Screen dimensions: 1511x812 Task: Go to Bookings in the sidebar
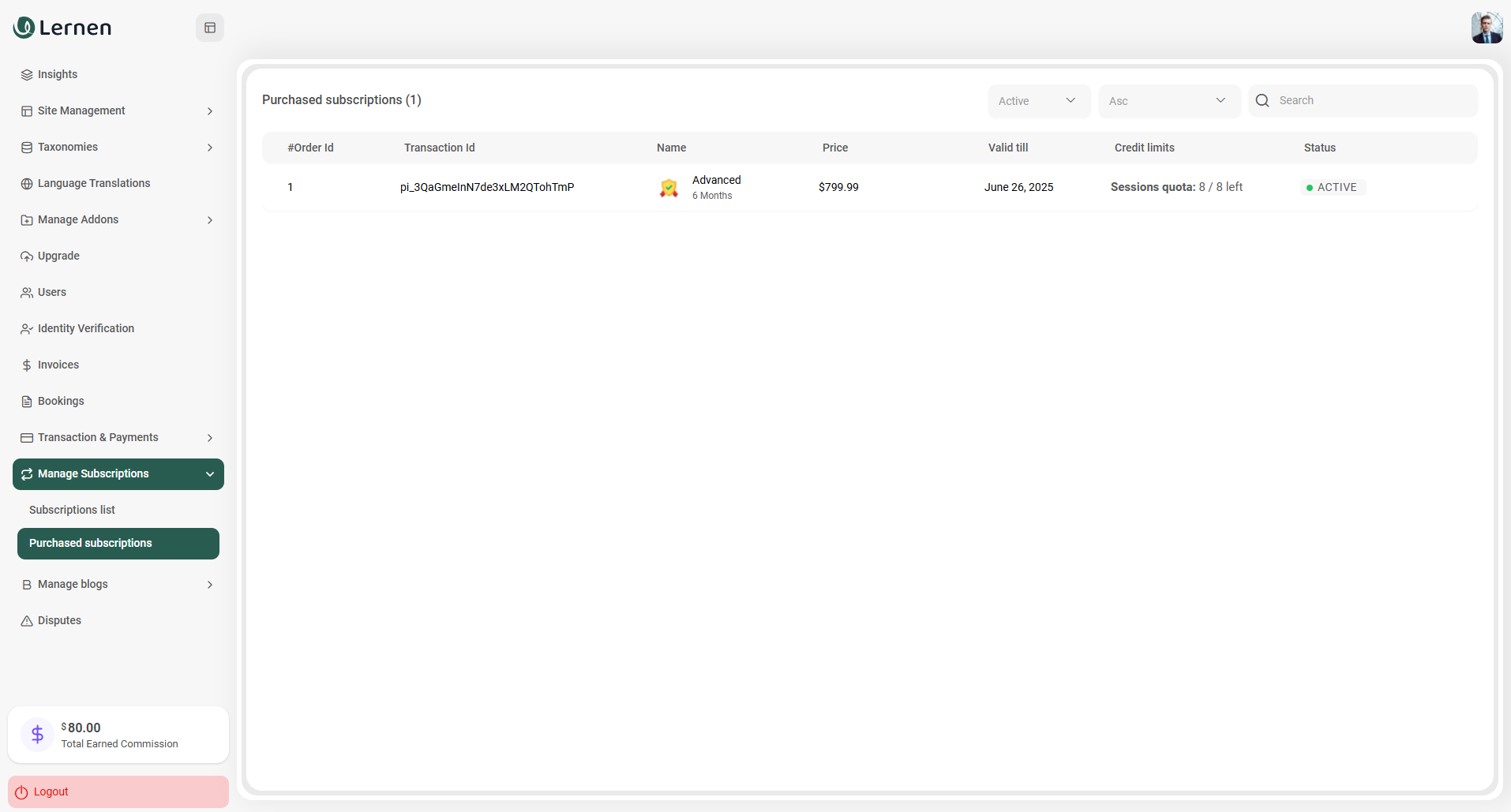tap(61, 402)
